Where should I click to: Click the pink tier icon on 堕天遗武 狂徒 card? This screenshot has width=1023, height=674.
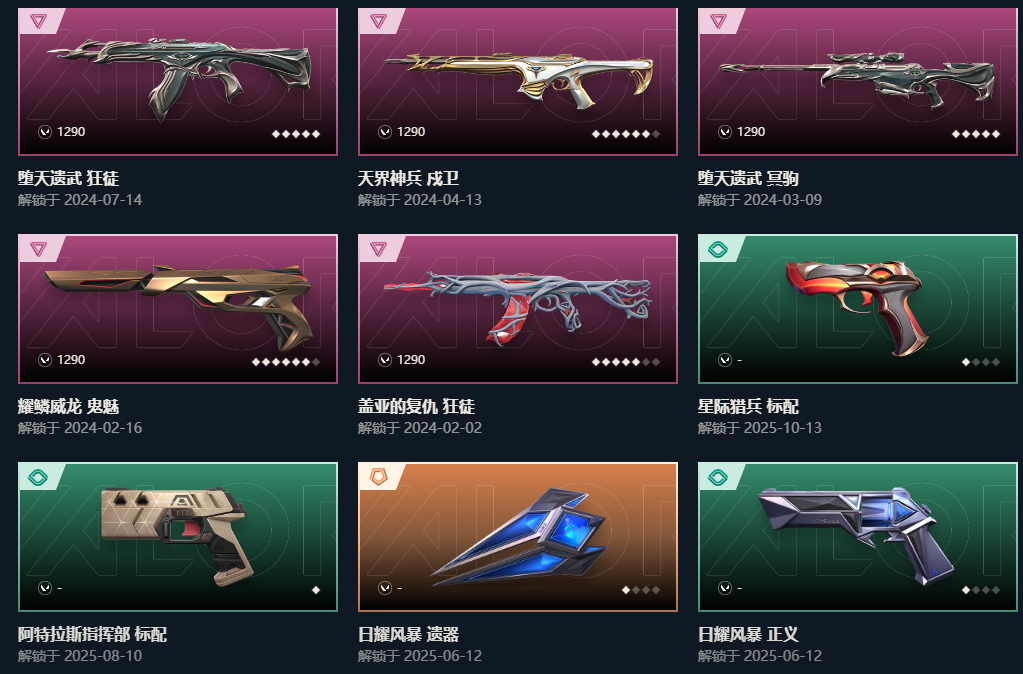pos(38,22)
